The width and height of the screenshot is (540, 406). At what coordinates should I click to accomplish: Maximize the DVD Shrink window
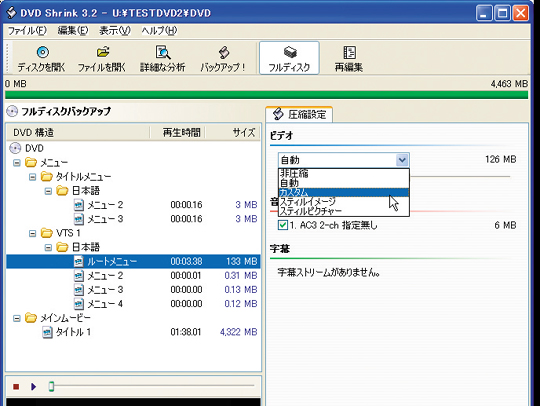coord(502,13)
